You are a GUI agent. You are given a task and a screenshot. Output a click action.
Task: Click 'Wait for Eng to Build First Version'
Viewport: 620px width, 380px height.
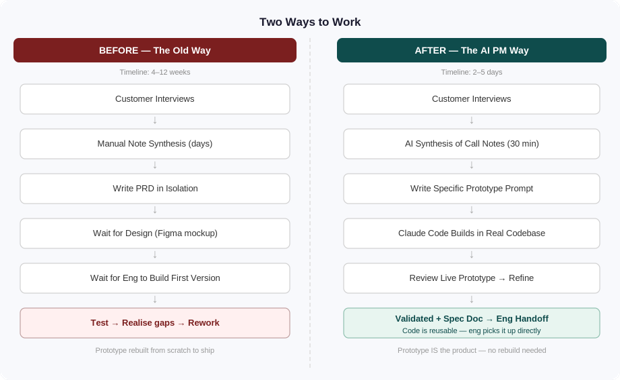click(155, 278)
